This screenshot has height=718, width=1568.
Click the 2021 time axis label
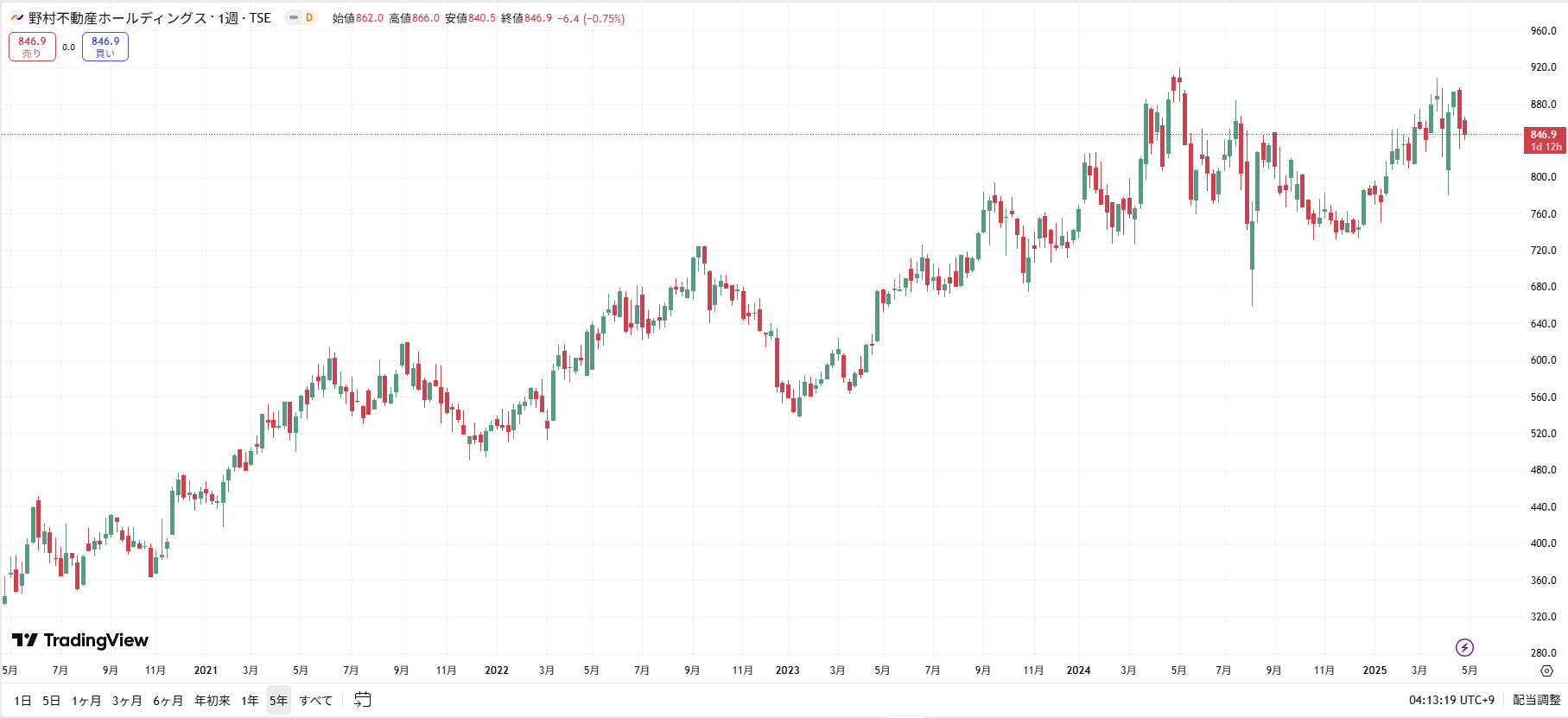[206, 670]
